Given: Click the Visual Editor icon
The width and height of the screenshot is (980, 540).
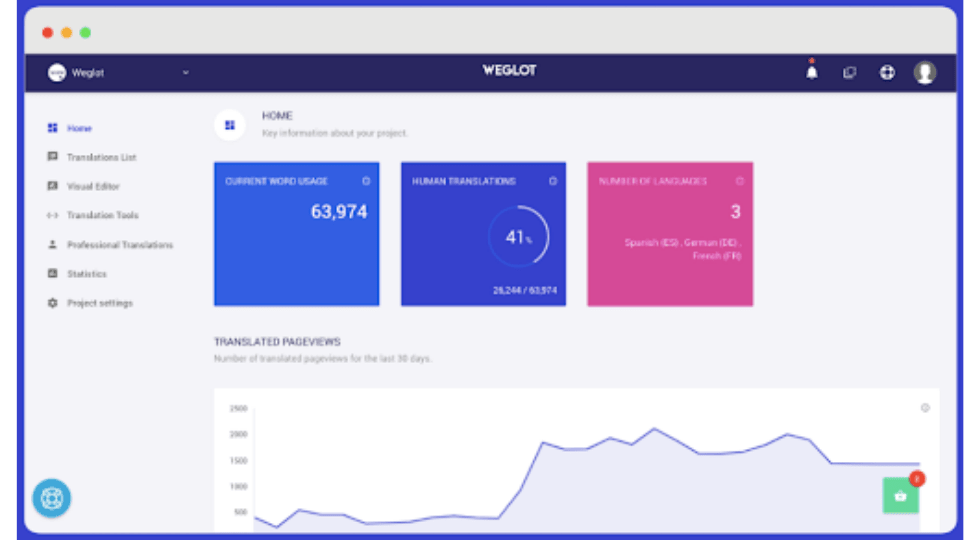Looking at the screenshot, I should [x=52, y=186].
